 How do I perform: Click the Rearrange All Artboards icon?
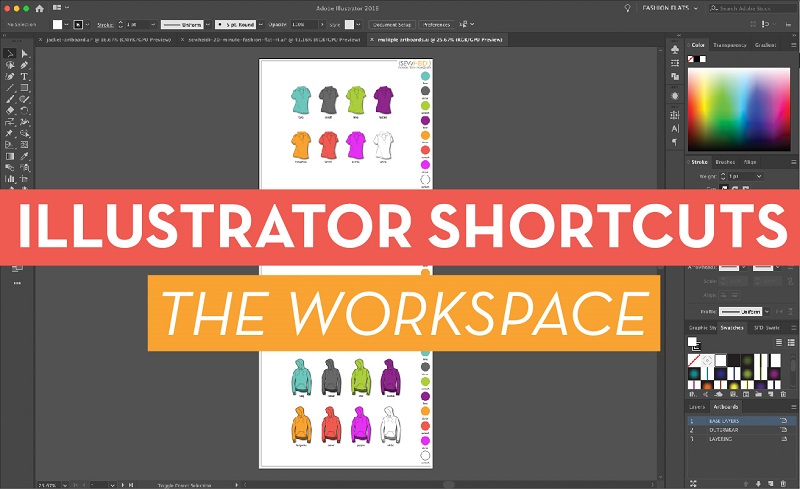(693, 483)
